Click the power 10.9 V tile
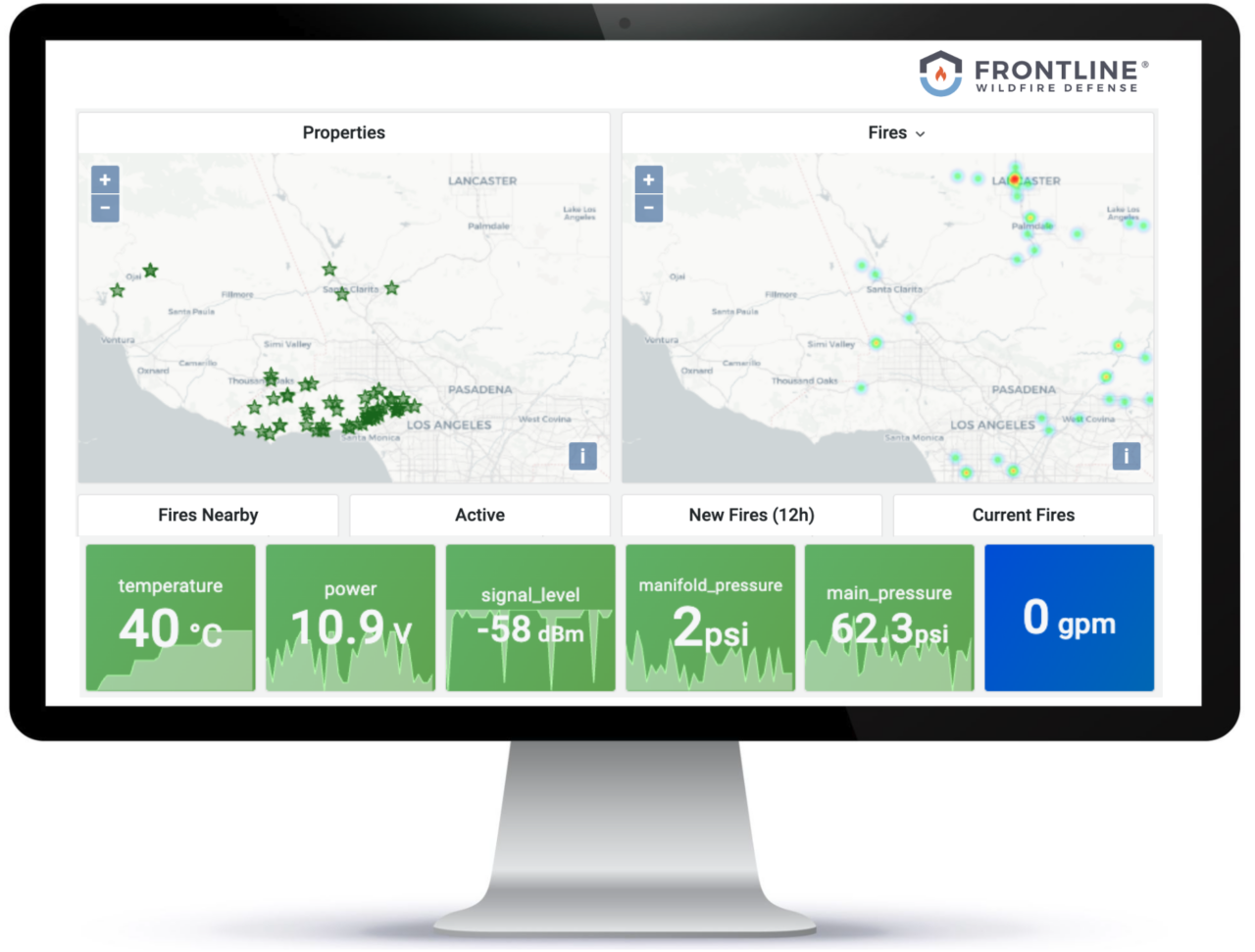Image resolution: width=1255 pixels, height=952 pixels. point(350,618)
